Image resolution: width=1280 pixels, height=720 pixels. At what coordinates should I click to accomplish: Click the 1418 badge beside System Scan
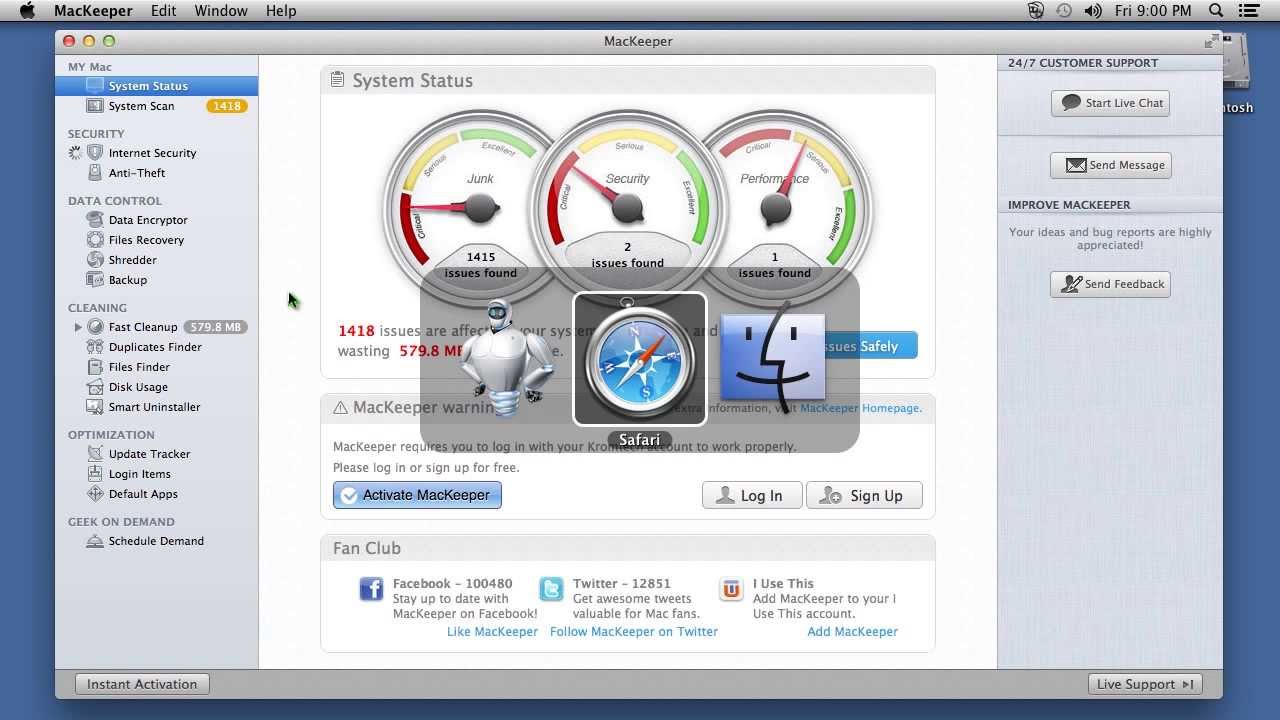click(x=227, y=106)
